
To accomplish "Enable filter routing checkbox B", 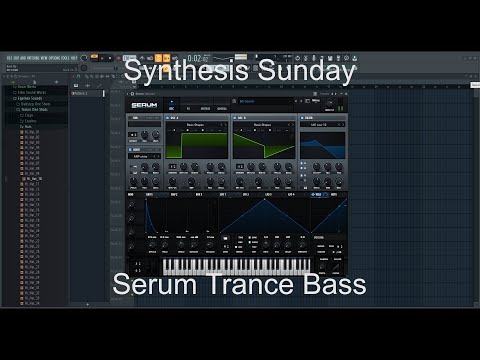I will click(302, 169).
